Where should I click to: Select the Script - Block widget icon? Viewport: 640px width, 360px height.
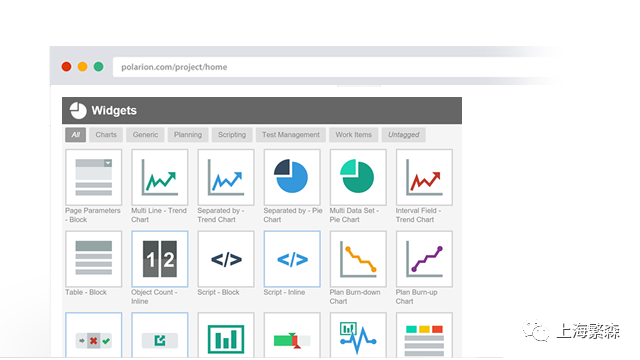(226, 259)
